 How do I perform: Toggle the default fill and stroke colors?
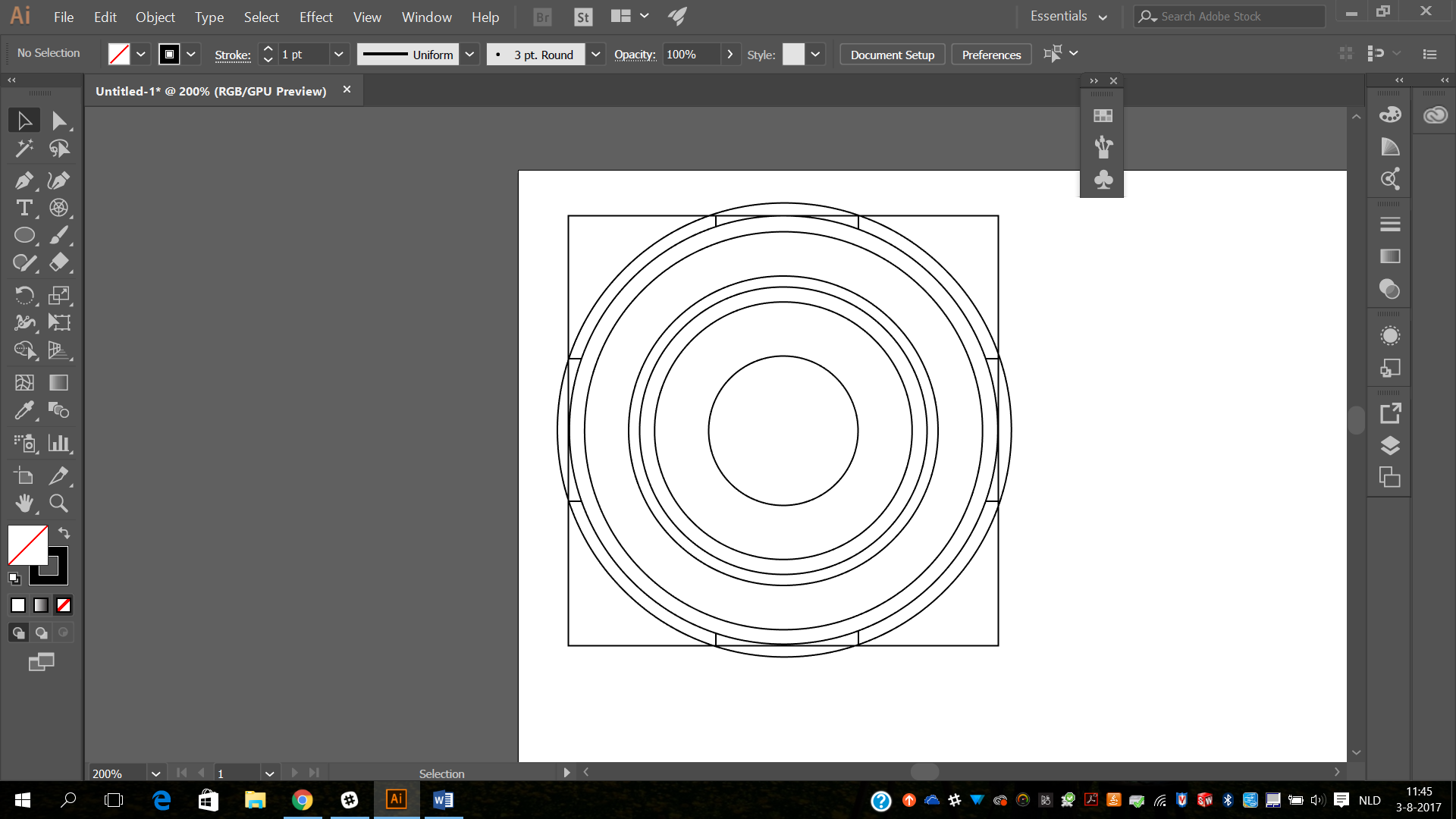coord(14,578)
